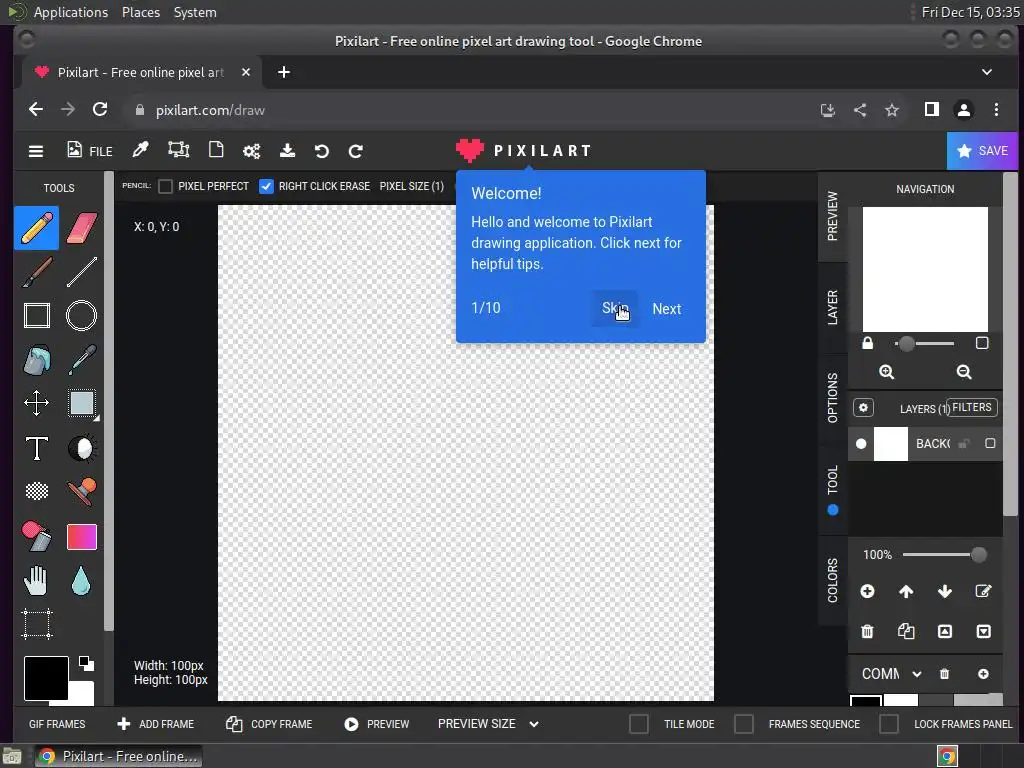
Task: Select the Line tool
Action: click(x=82, y=272)
